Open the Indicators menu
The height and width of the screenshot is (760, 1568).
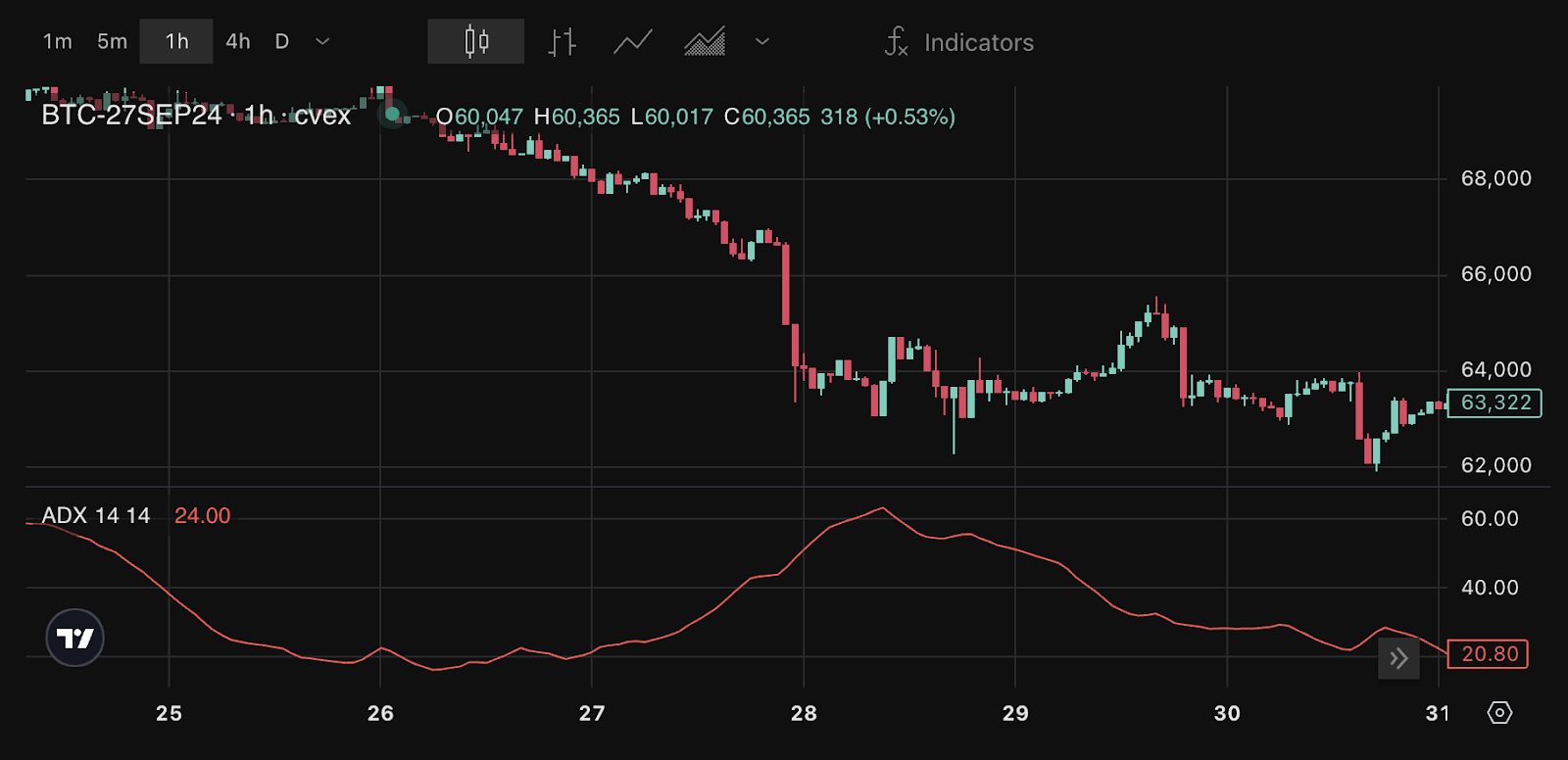click(x=978, y=42)
